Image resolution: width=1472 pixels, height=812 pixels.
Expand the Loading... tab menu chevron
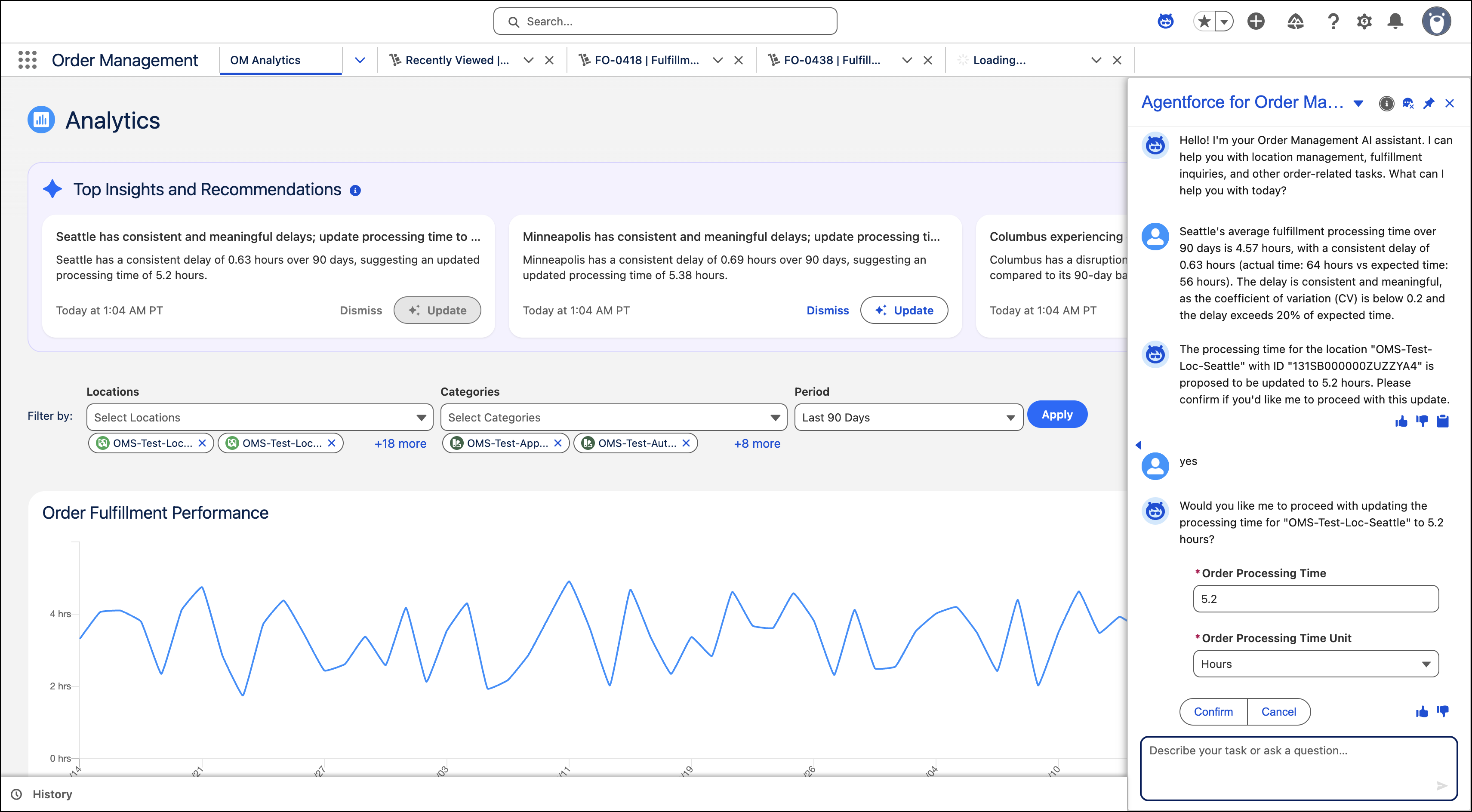click(x=1096, y=60)
